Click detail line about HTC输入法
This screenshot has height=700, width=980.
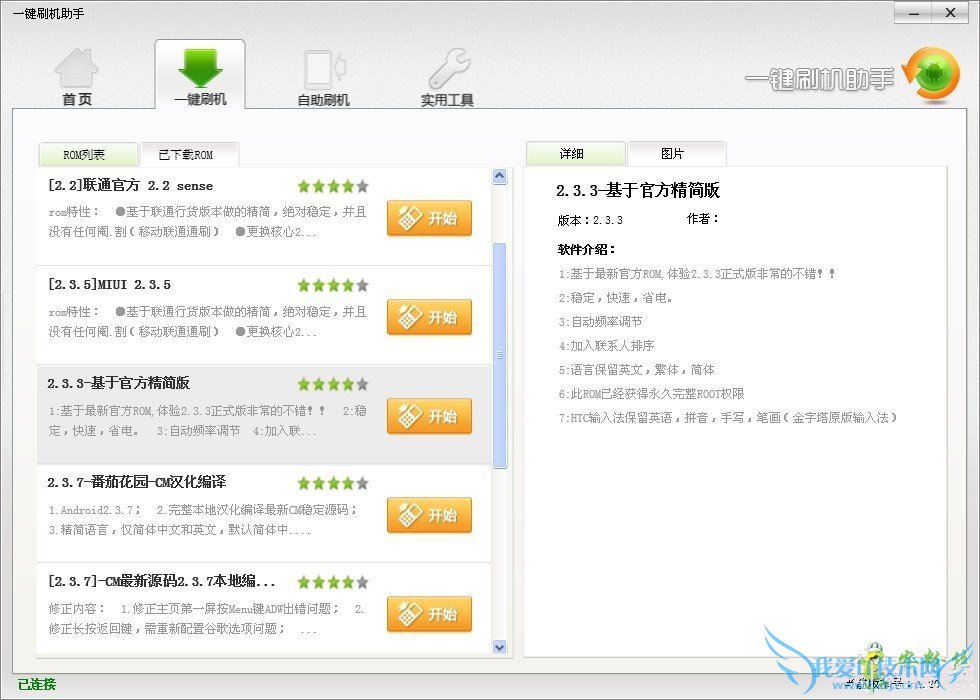[x=728, y=418]
